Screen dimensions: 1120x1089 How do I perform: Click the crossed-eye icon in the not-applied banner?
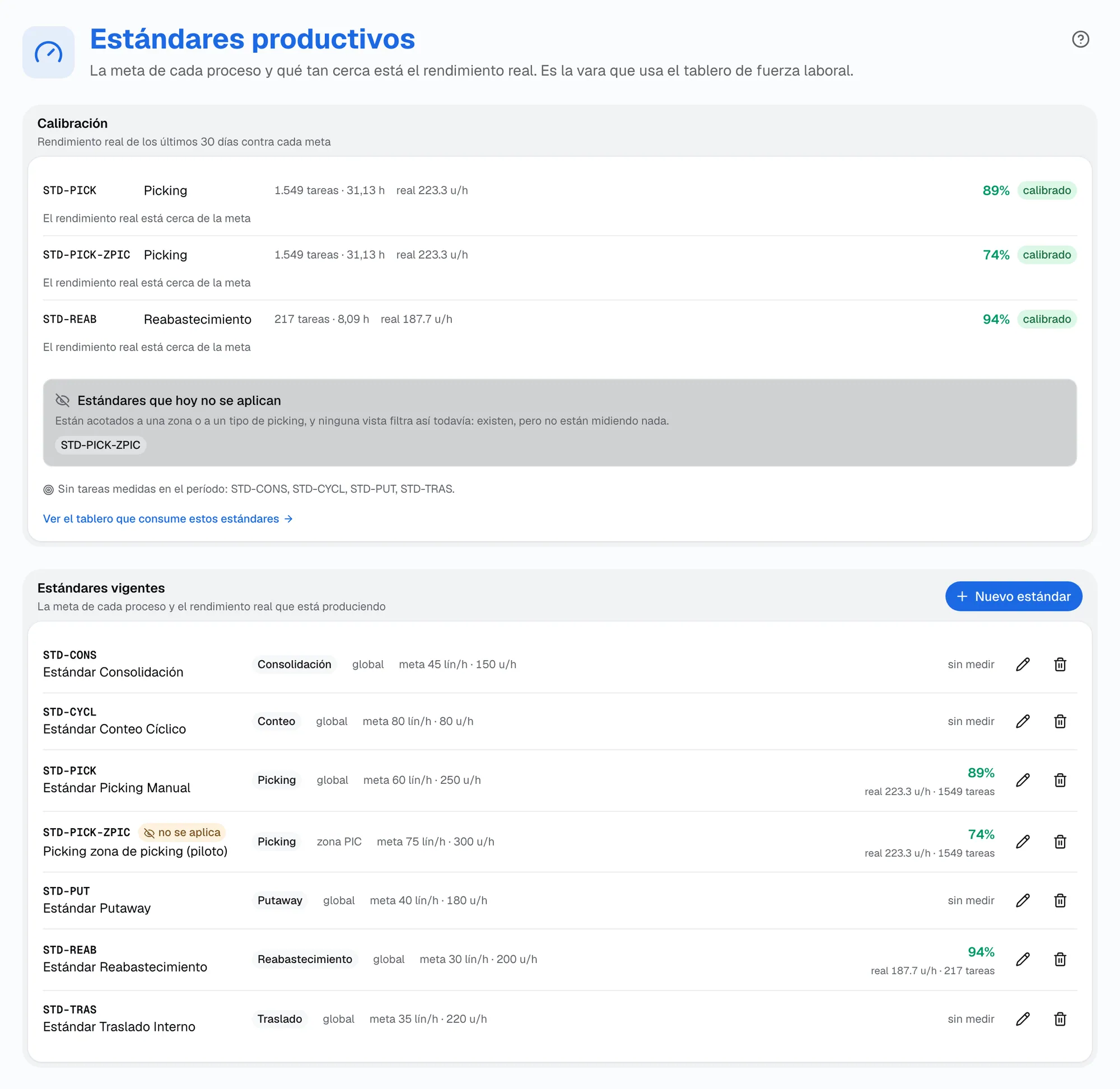[62, 400]
